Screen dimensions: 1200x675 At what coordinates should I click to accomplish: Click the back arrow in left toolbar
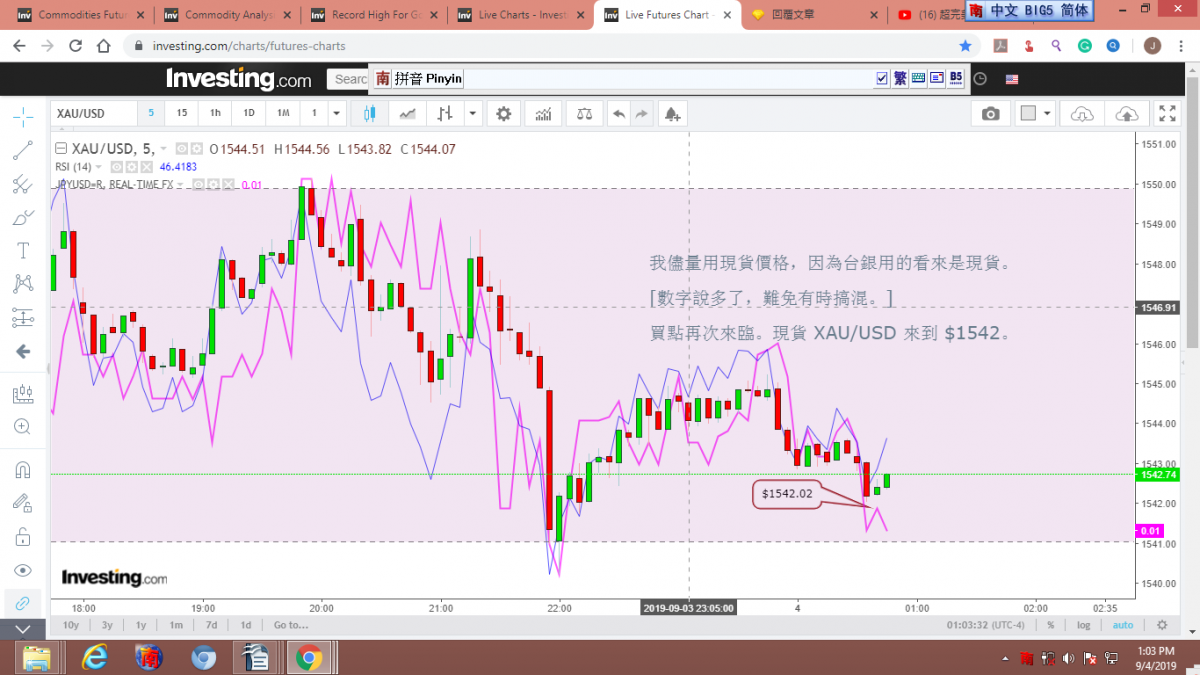22,352
